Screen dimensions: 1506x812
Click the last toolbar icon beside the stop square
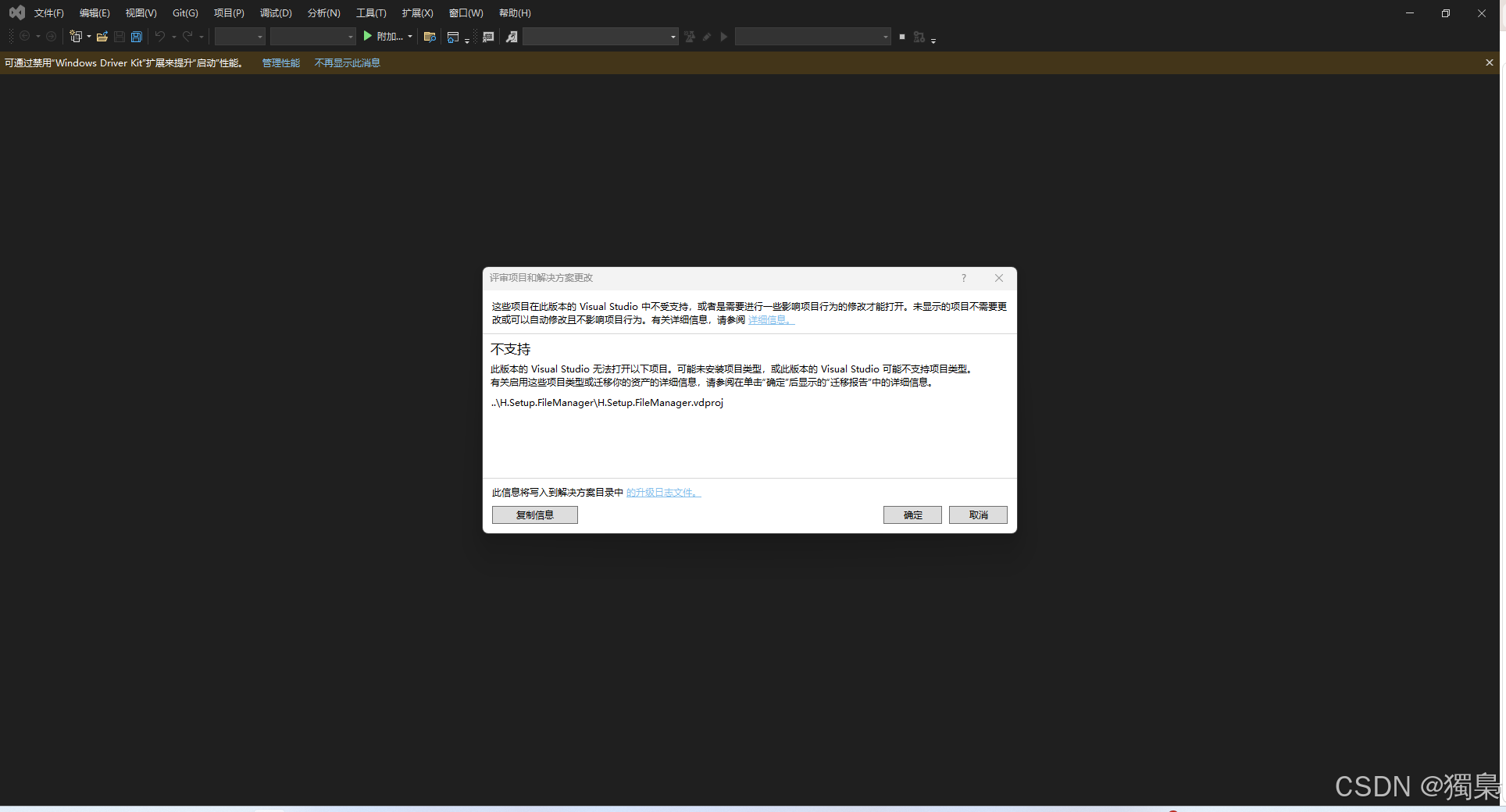pos(919,37)
